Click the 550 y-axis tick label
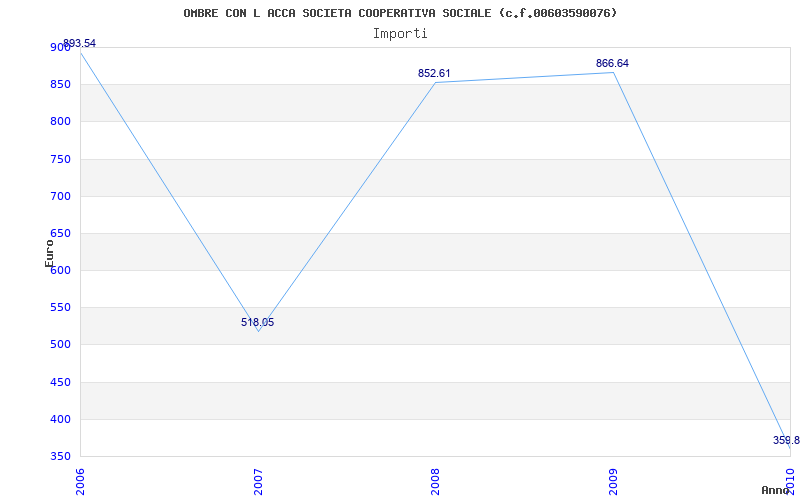Image resolution: width=800 pixels, height=500 pixels. tap(59, 308)
